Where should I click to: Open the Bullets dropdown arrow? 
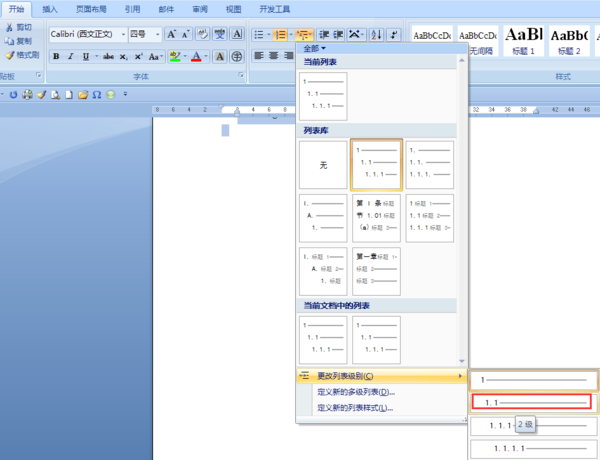coord(269,35)
